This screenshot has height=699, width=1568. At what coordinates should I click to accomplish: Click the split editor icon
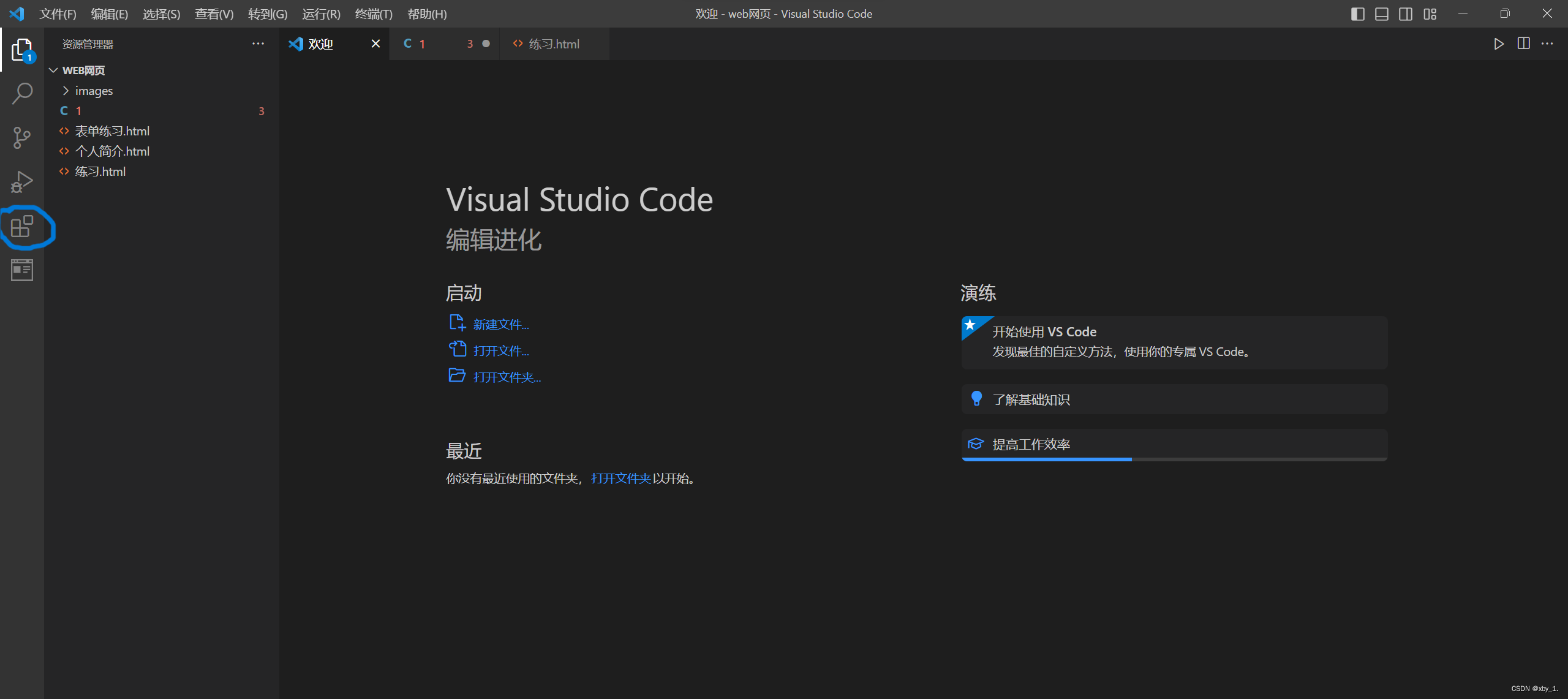(1523, 43)
